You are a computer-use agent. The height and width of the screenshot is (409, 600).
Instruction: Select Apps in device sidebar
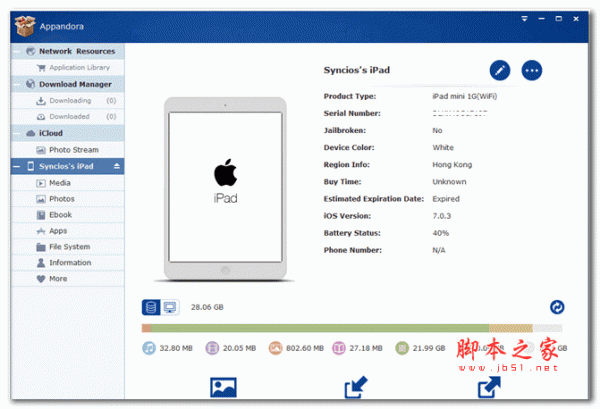[67, 231]
